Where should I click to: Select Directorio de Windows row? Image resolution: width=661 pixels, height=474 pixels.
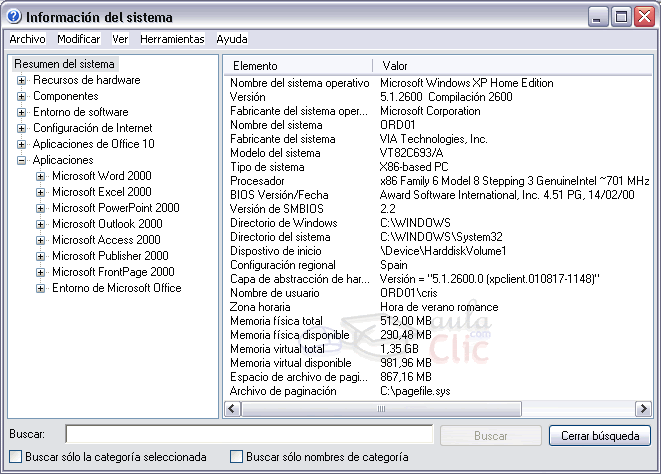[x=438, y=223]
